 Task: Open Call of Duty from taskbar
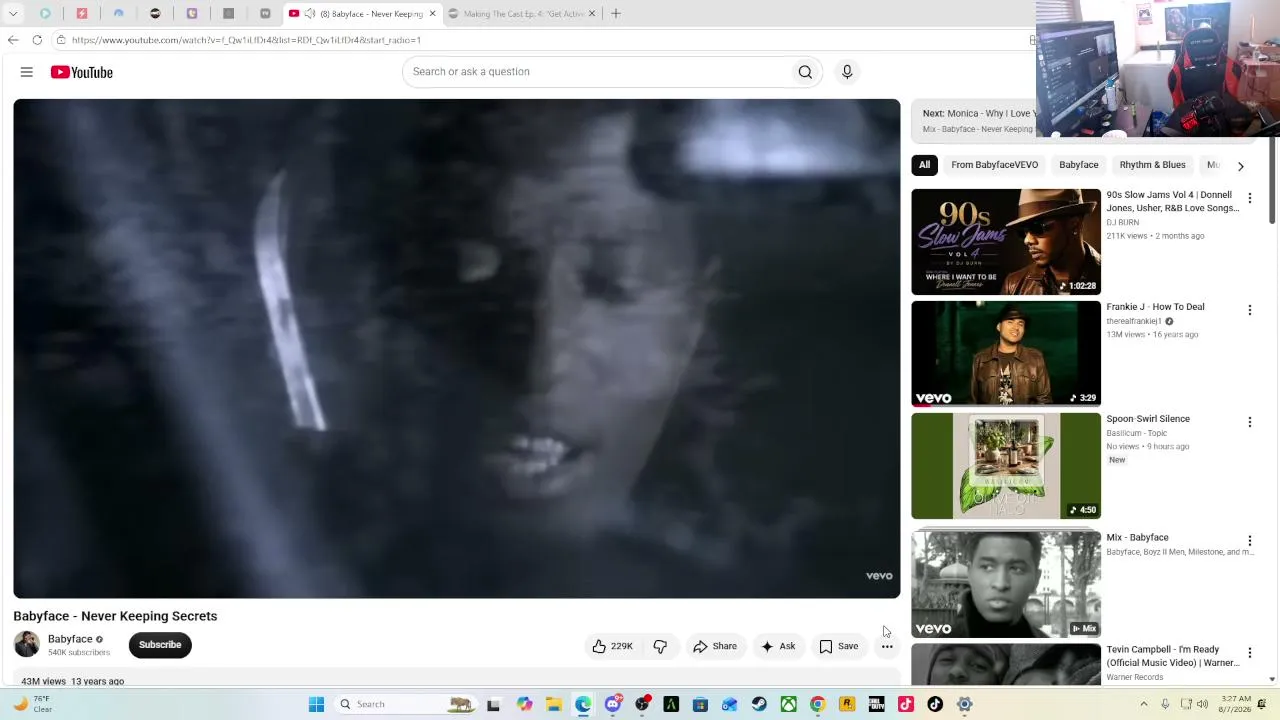876,704
